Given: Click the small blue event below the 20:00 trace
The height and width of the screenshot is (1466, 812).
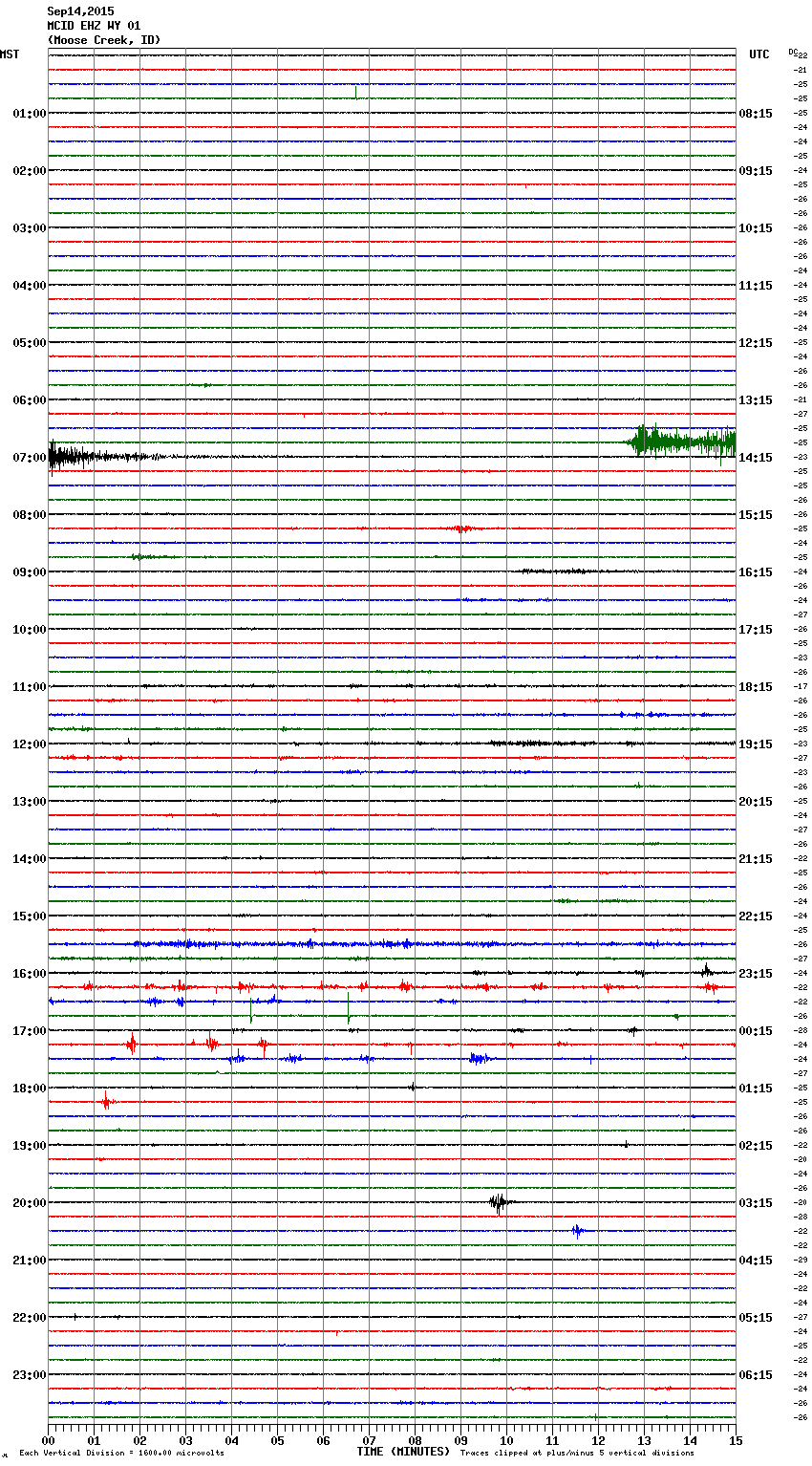Looking at the screenshot, I should [577, 1231].
